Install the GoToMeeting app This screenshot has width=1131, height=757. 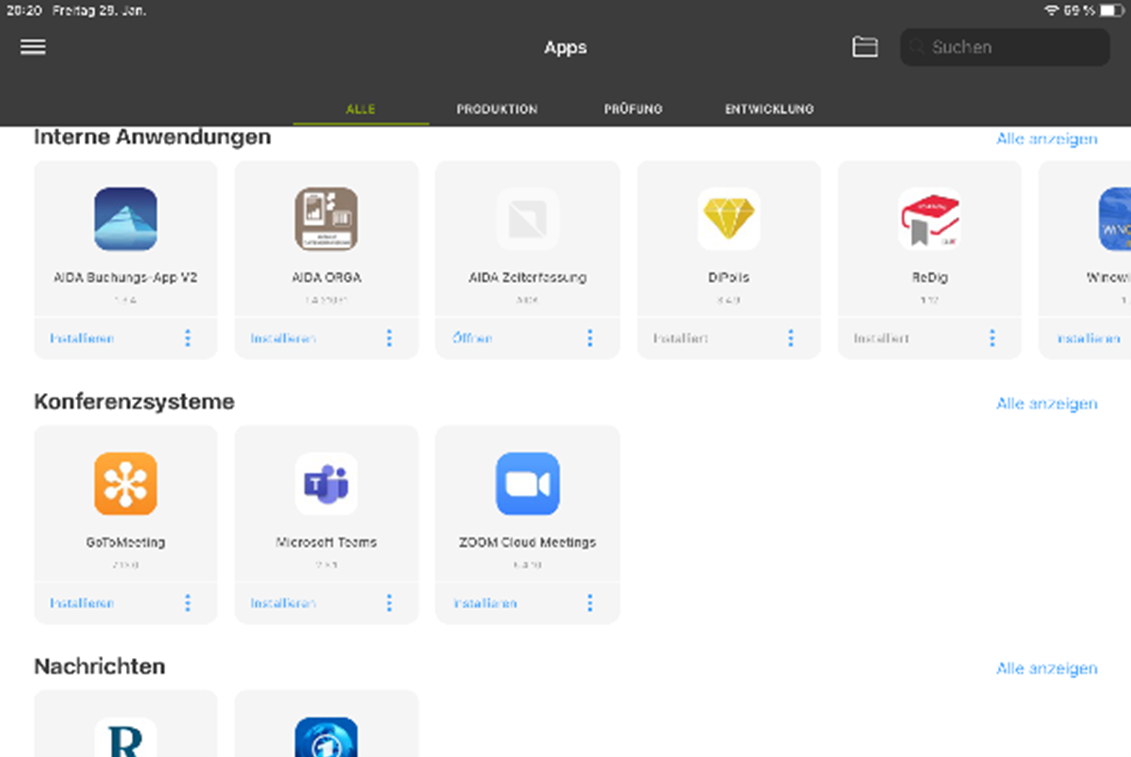[x=82, y=603]
